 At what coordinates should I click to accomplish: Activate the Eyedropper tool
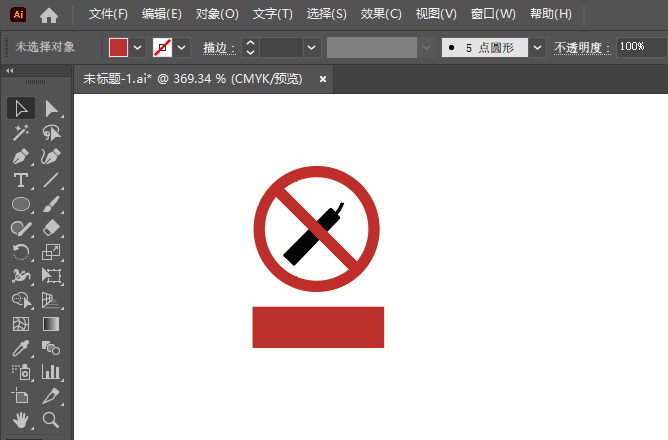click(21, 348)
